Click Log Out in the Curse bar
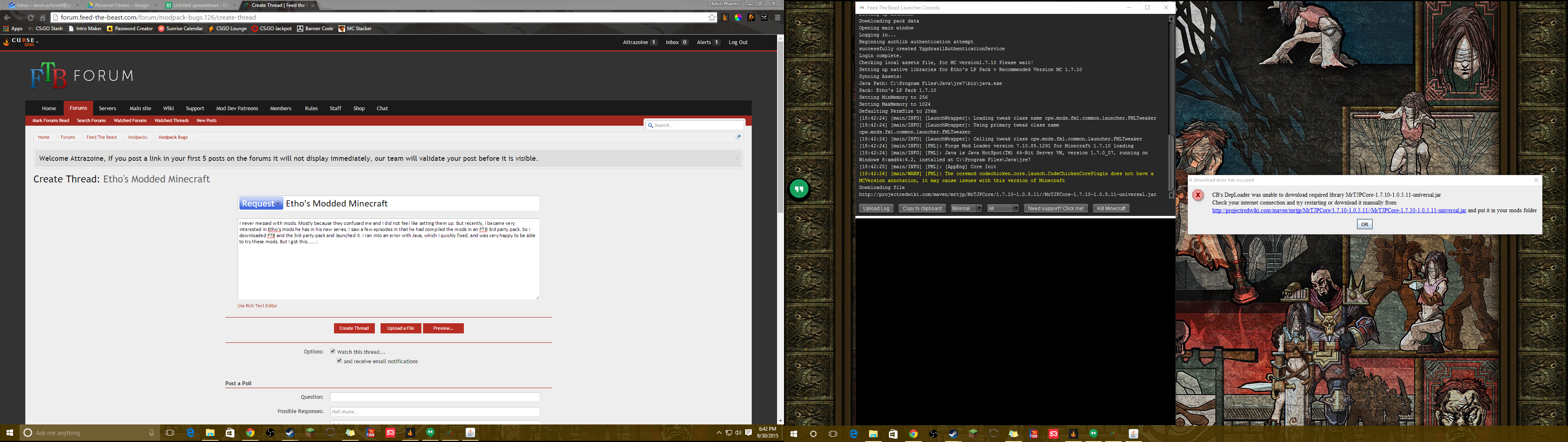 click(738, 42)
